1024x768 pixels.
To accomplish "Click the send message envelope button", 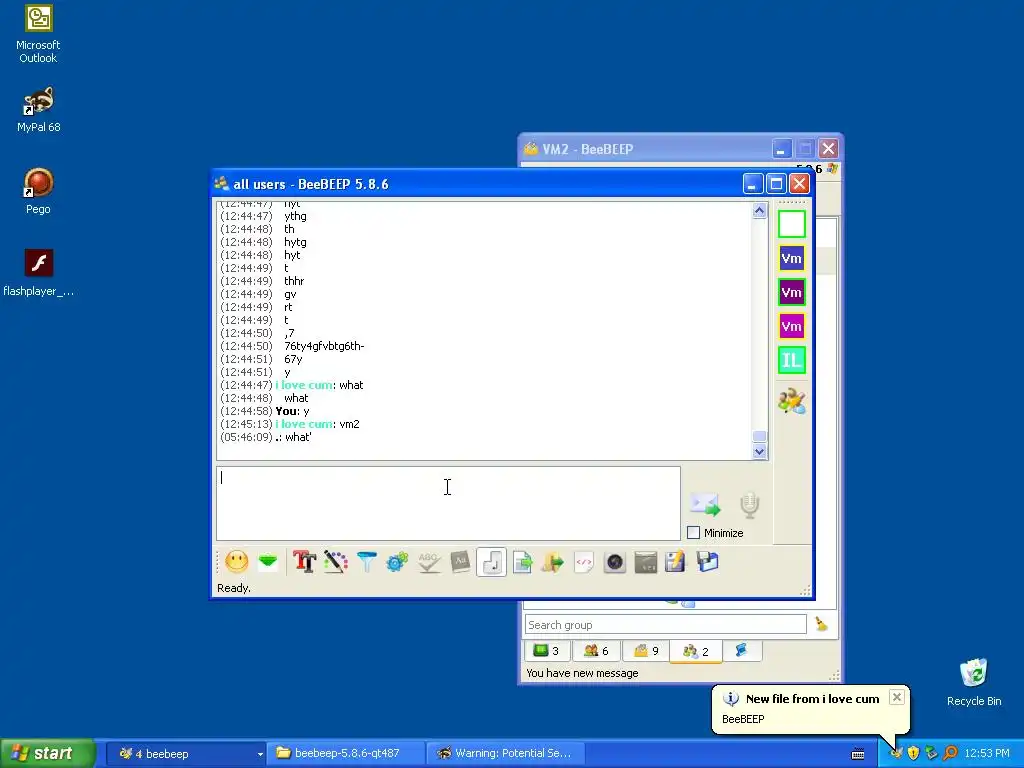I will coord(705,504).
